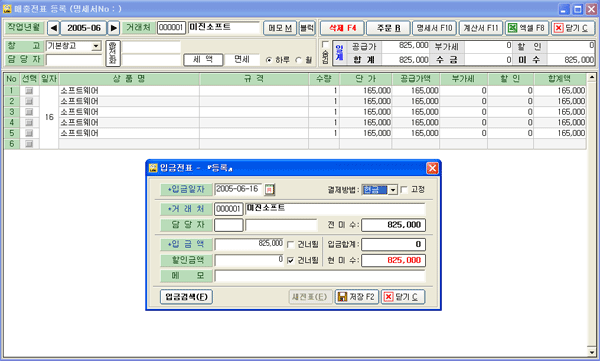Uncheck 건너뜀 next to 할인금액
600x361 pixels.
[x=290, y=260]
